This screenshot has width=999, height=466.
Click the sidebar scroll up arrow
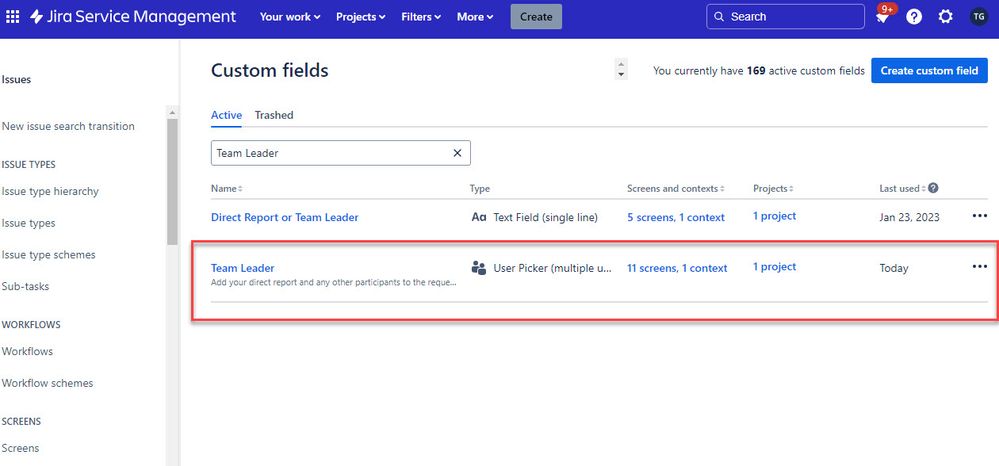172,112
